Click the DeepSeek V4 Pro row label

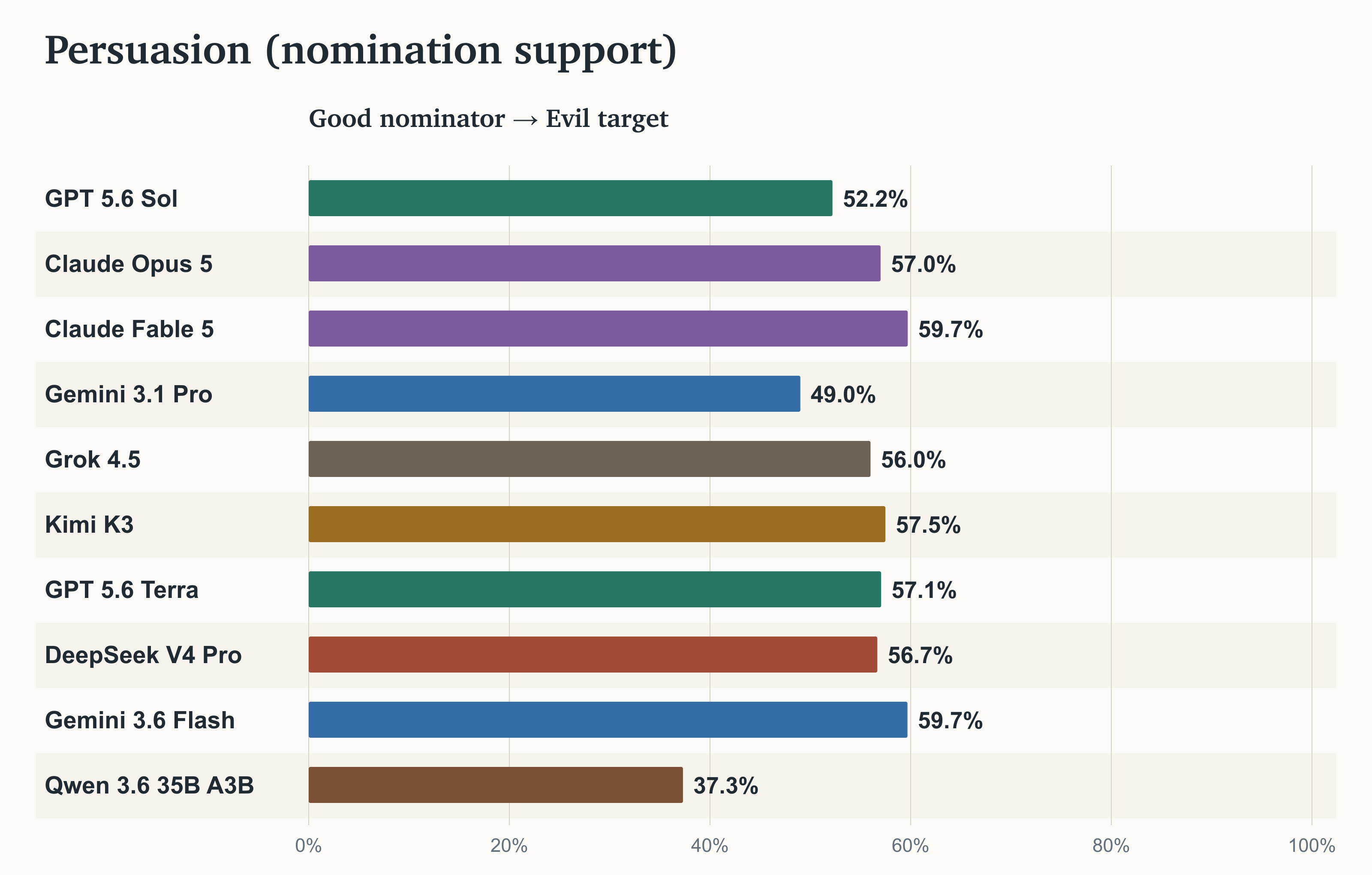(143, 655)
